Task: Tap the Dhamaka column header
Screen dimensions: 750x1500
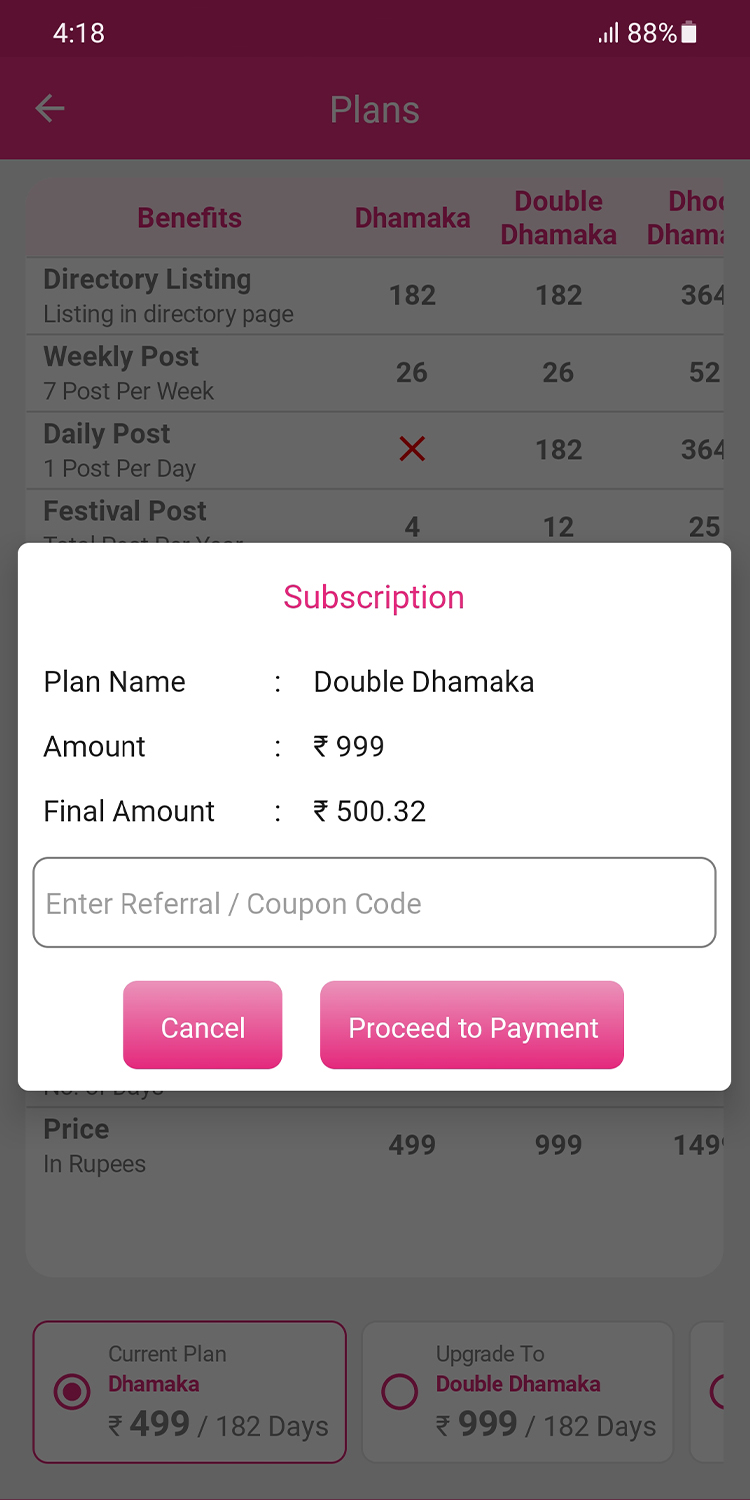Action: [412, 218]
